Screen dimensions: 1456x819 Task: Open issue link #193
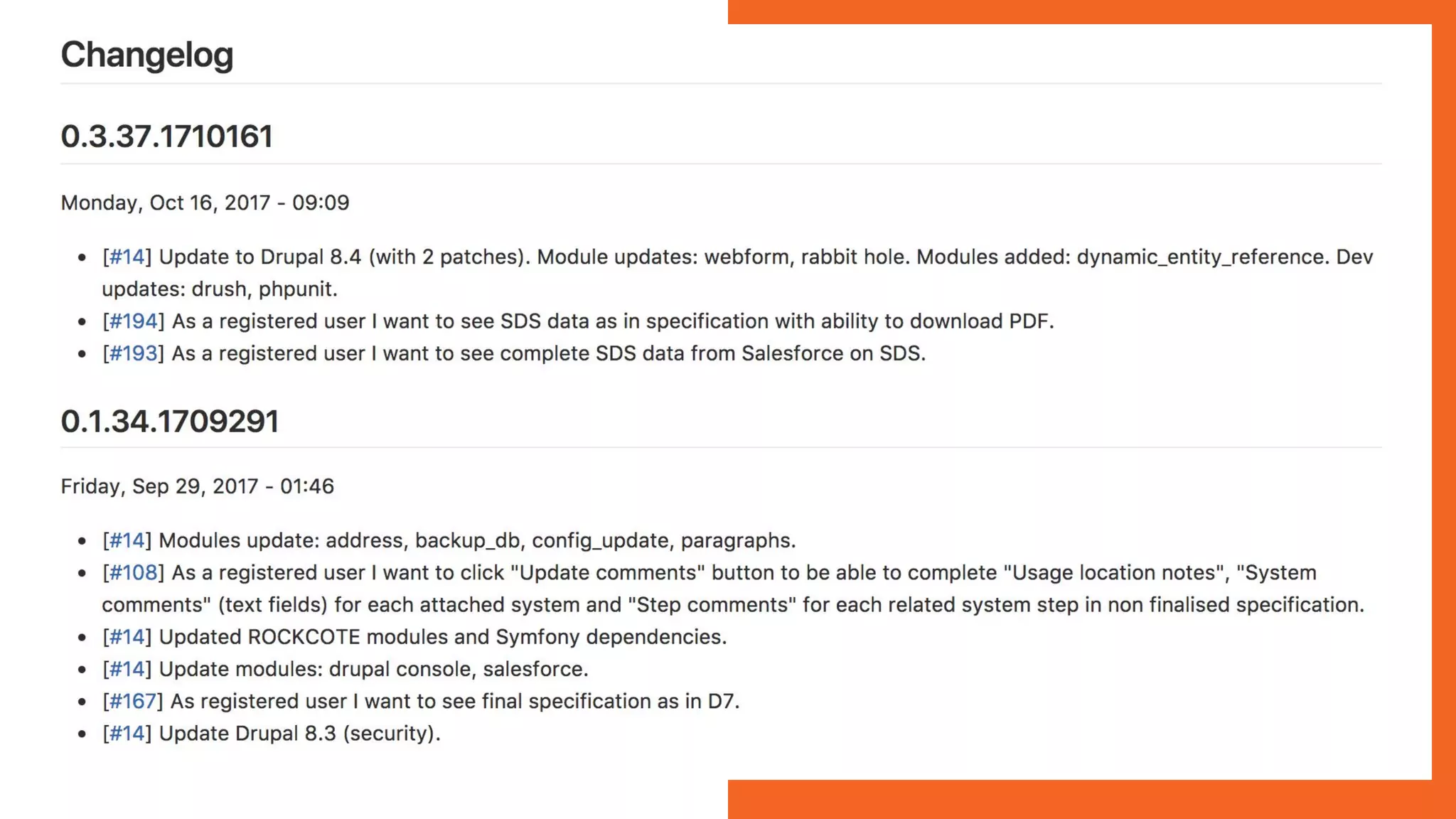(x=133, y=353)
